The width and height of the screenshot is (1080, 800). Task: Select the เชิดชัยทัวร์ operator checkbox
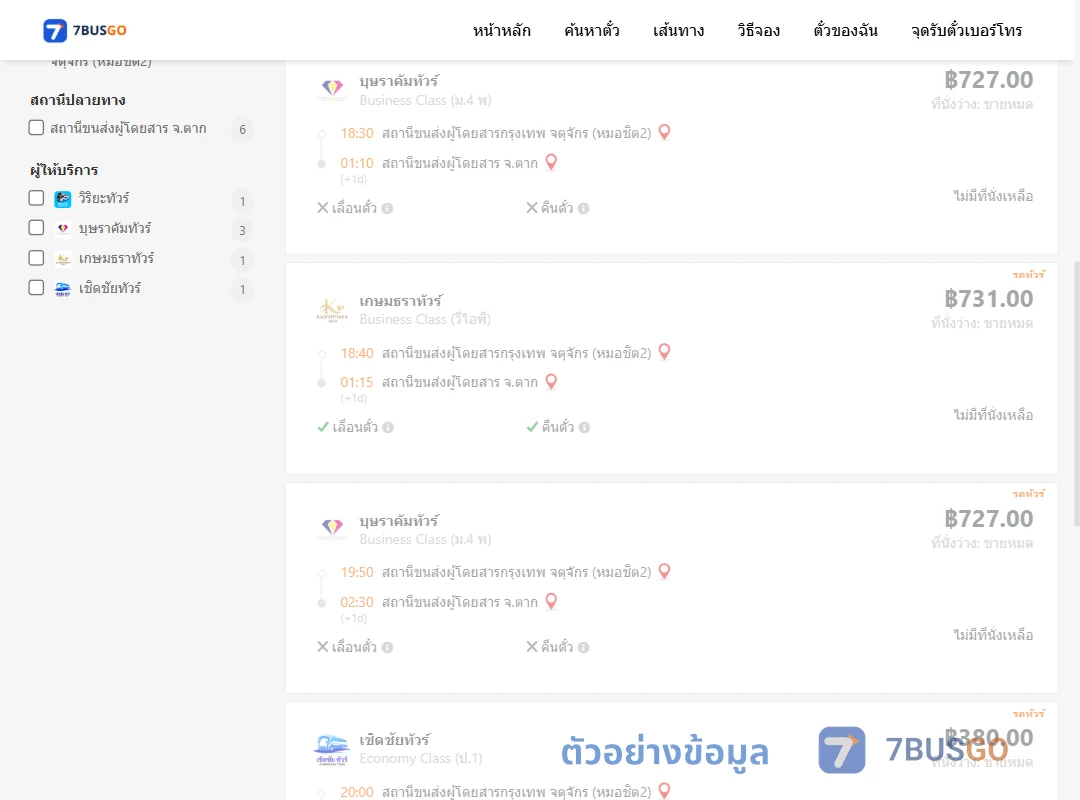point(37,287)
